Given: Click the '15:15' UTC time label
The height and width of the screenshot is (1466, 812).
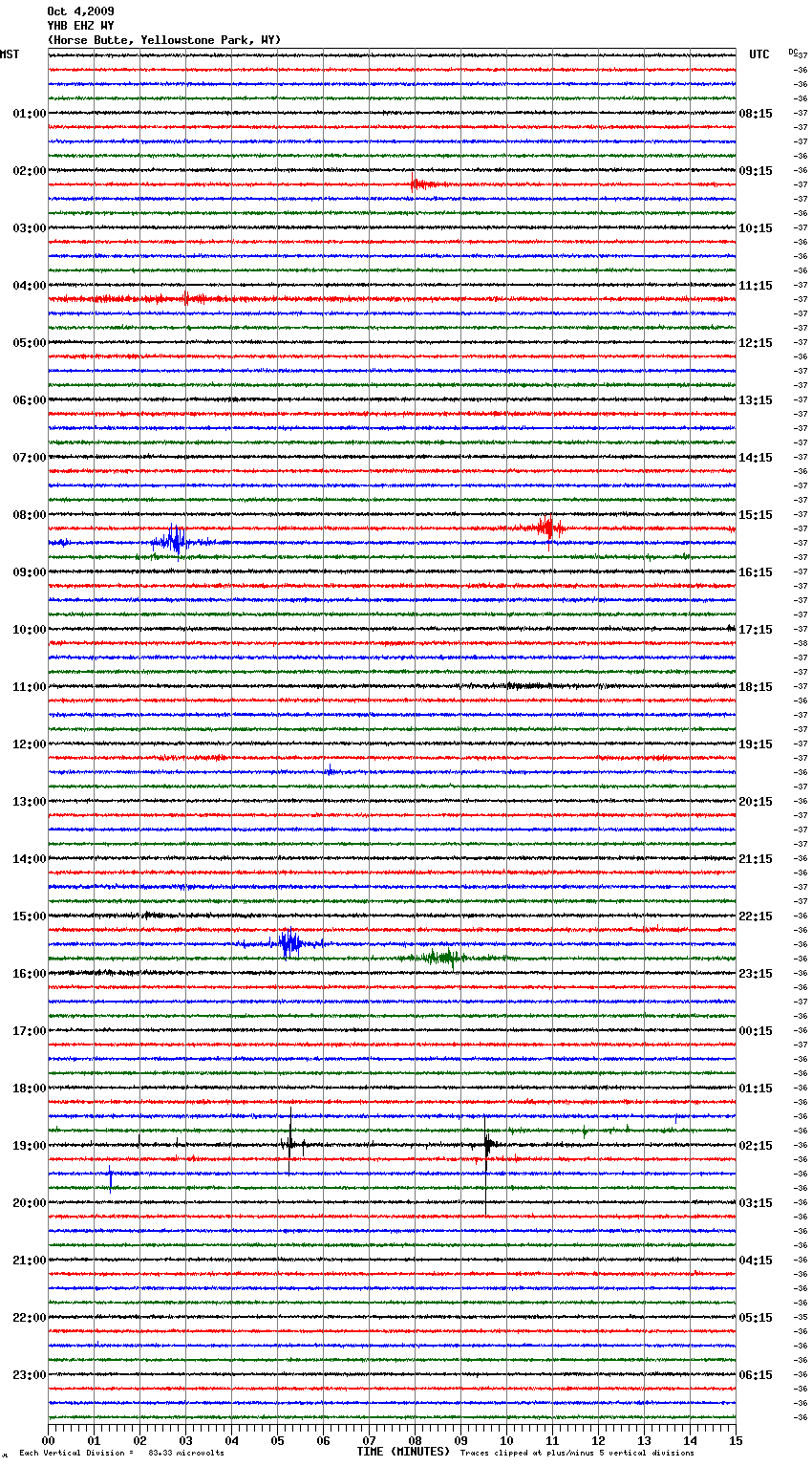Looking at the screenshot, I should tap(756, 515).
